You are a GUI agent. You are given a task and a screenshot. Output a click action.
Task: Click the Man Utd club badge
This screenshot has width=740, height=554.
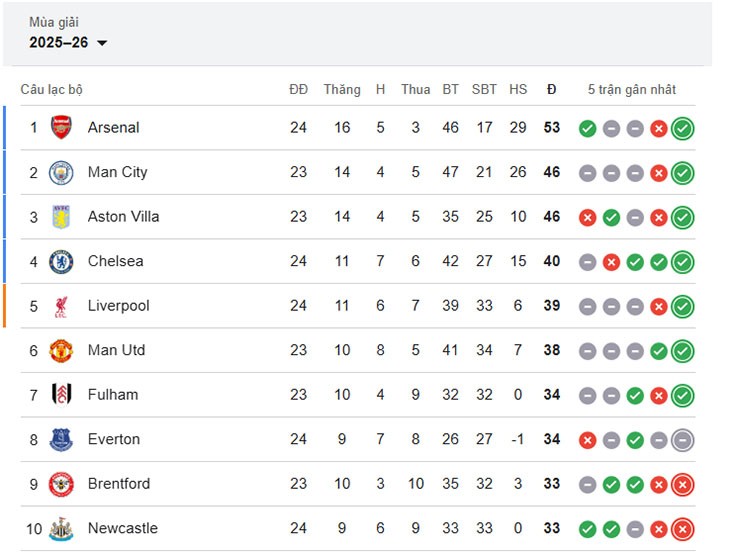point(61,350)
